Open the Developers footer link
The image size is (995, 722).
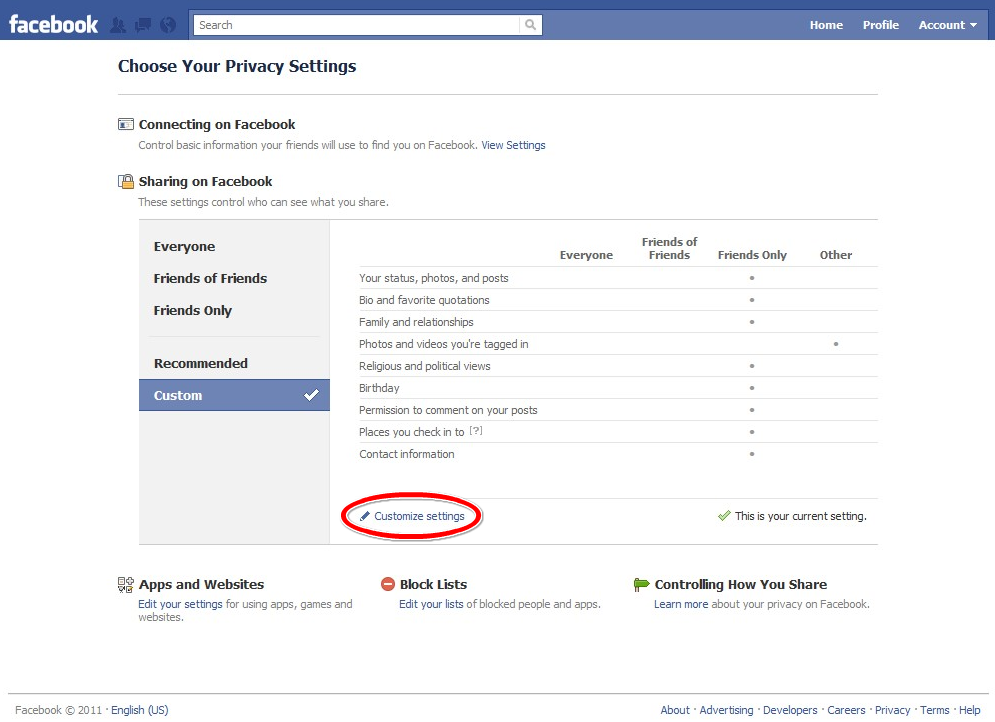(790, 710)
